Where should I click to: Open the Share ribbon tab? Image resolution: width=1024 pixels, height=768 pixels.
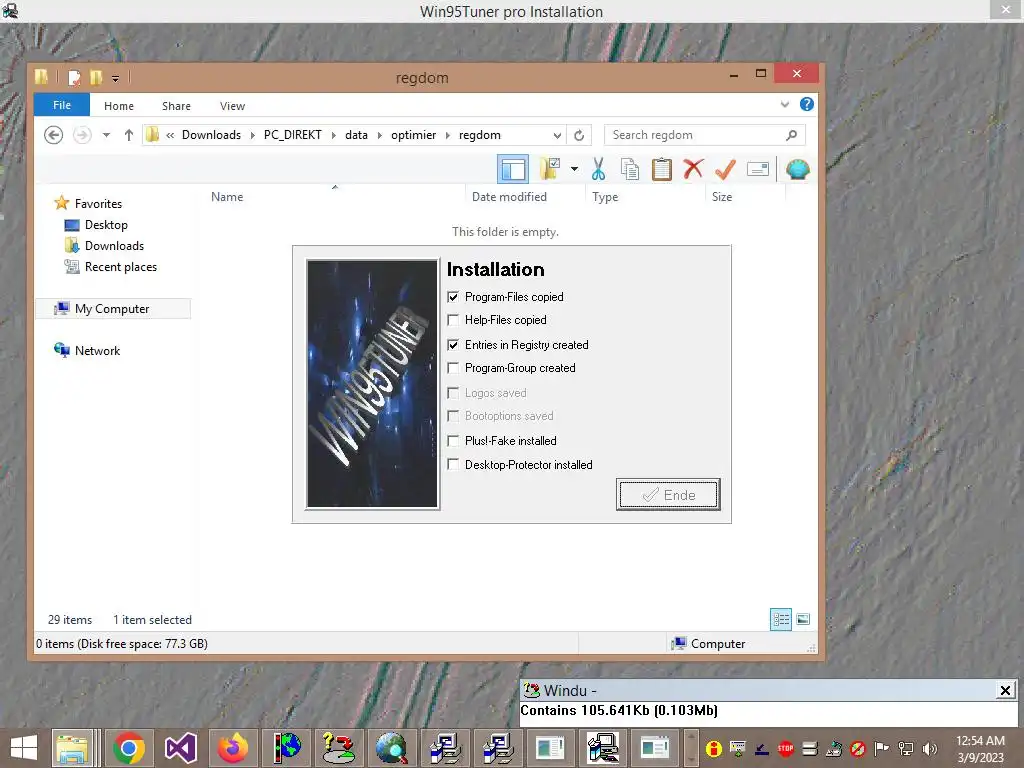(176, 106)
